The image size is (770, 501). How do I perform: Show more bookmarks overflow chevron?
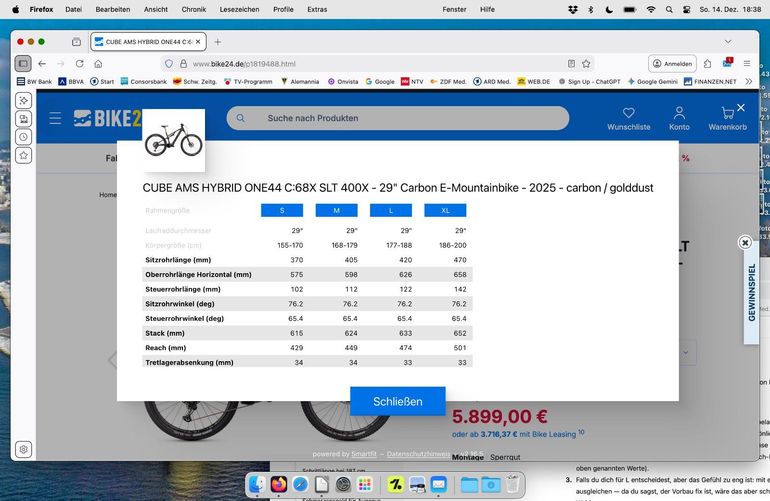click(748, 82)
